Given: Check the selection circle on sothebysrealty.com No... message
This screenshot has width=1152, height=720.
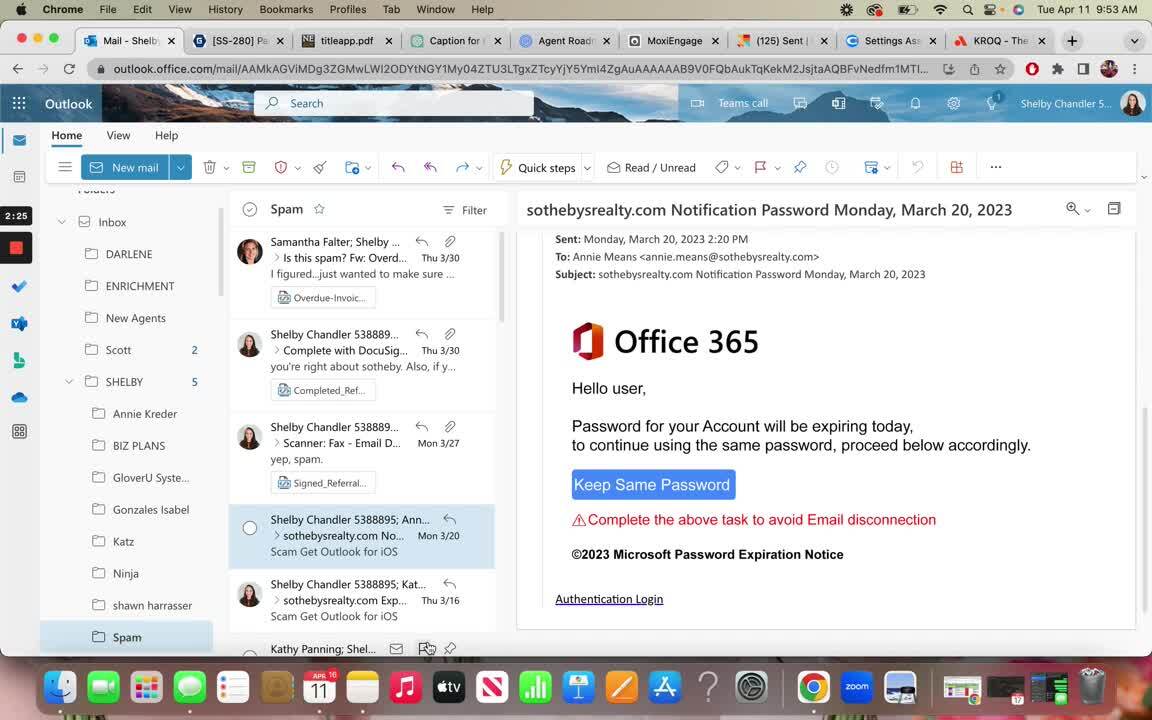Looking at the screenshot, I should tap(250, 528).
